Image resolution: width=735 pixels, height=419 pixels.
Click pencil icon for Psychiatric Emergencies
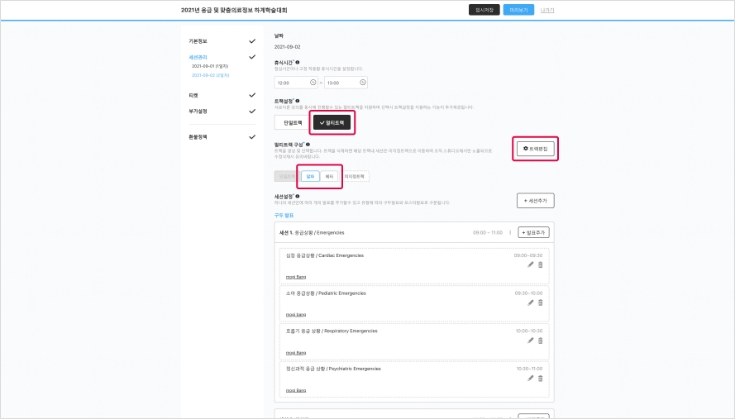coord(530,377)
